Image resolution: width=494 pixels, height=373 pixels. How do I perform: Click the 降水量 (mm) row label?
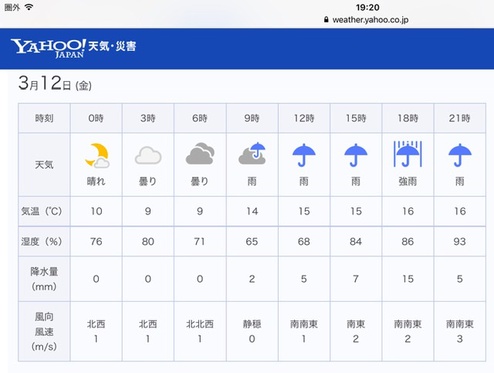(x=44, y=279)
